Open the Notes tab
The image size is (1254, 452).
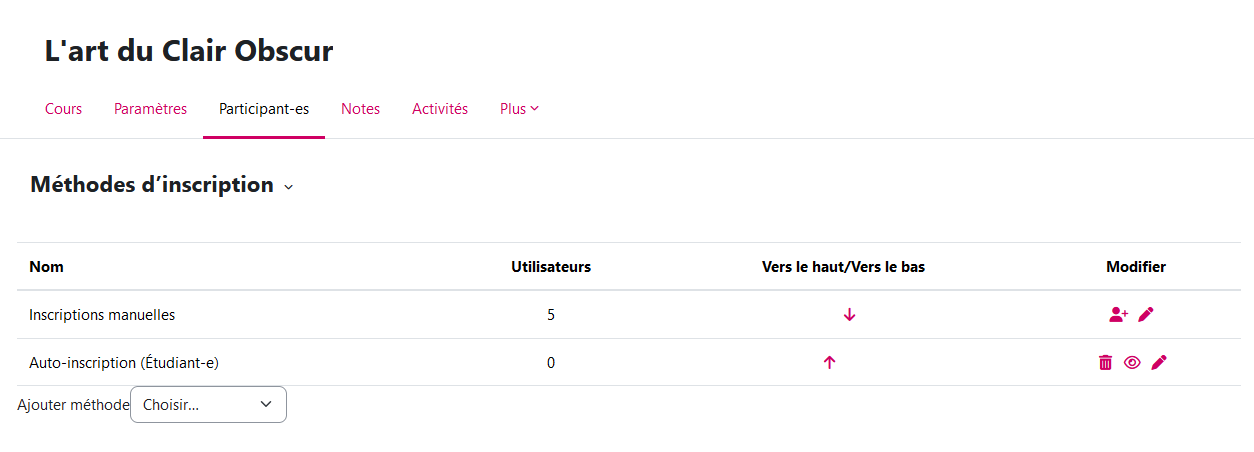[360, 109]
